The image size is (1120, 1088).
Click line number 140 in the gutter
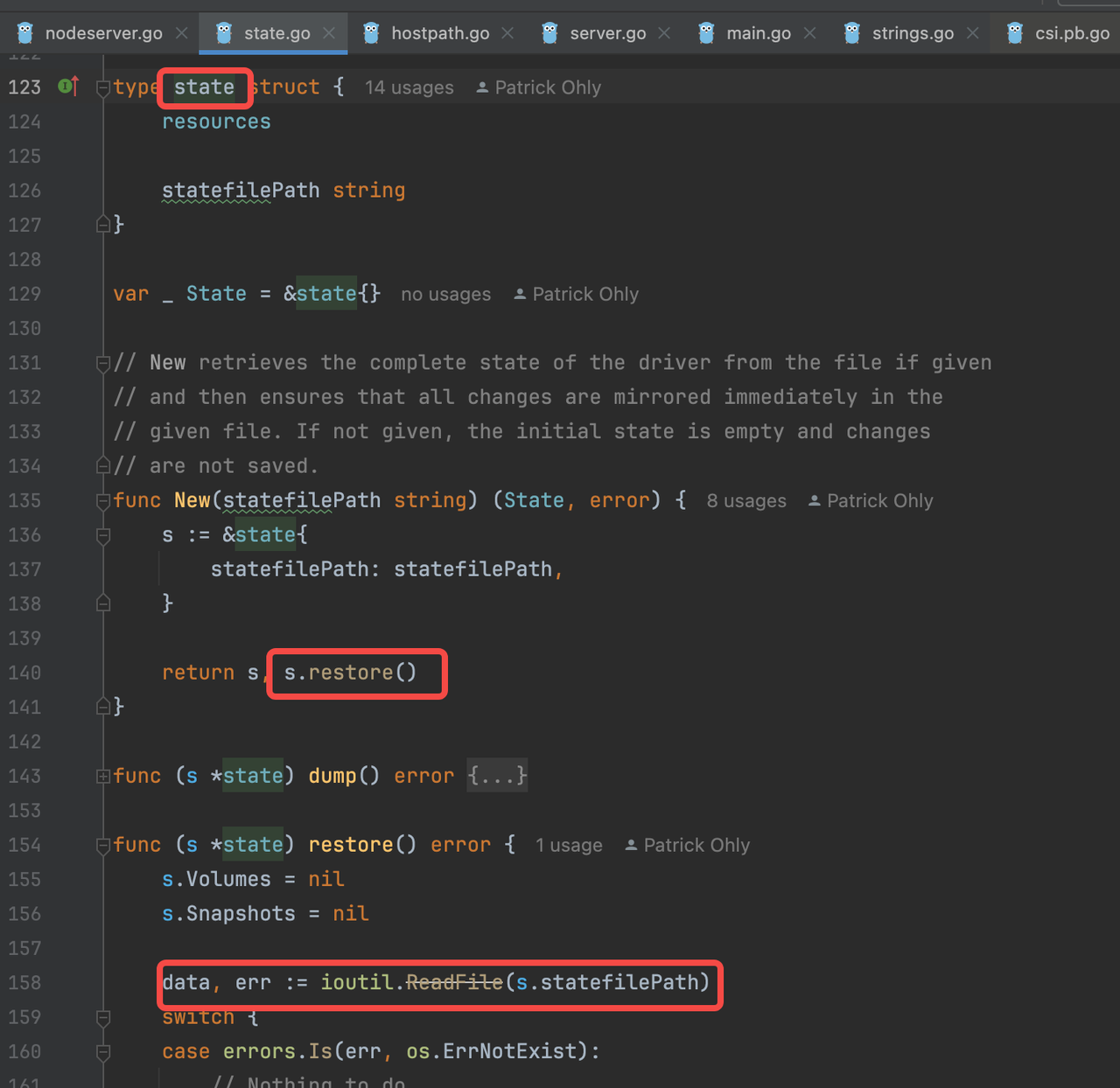pyautogui.click(x=24, y=673)
